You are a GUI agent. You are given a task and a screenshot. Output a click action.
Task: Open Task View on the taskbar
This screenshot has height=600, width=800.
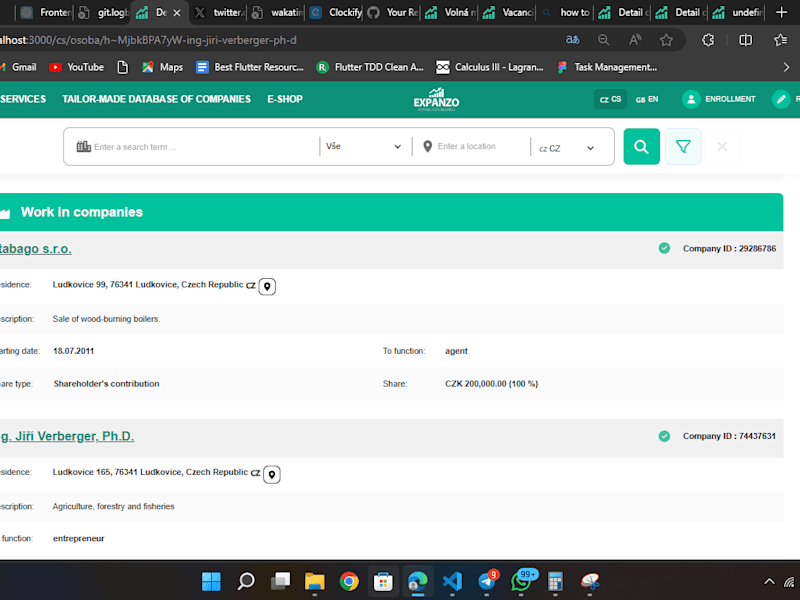point(280,581)
